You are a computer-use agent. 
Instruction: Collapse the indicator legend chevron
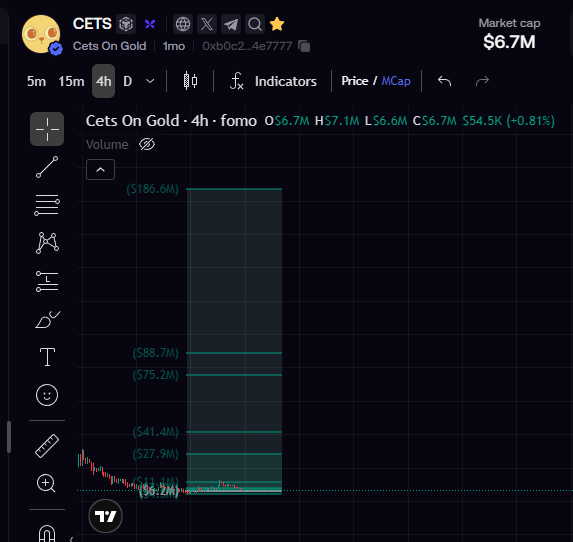100,170
